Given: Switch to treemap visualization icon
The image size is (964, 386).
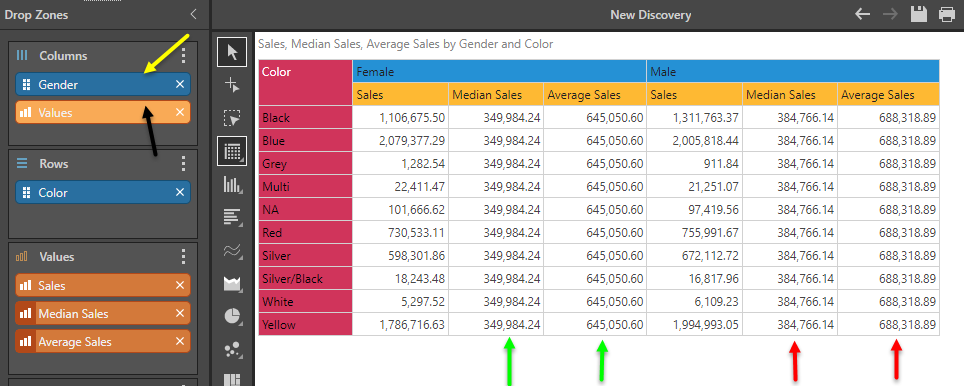Looking at the screenshot, I should click(x=232, y=379).
